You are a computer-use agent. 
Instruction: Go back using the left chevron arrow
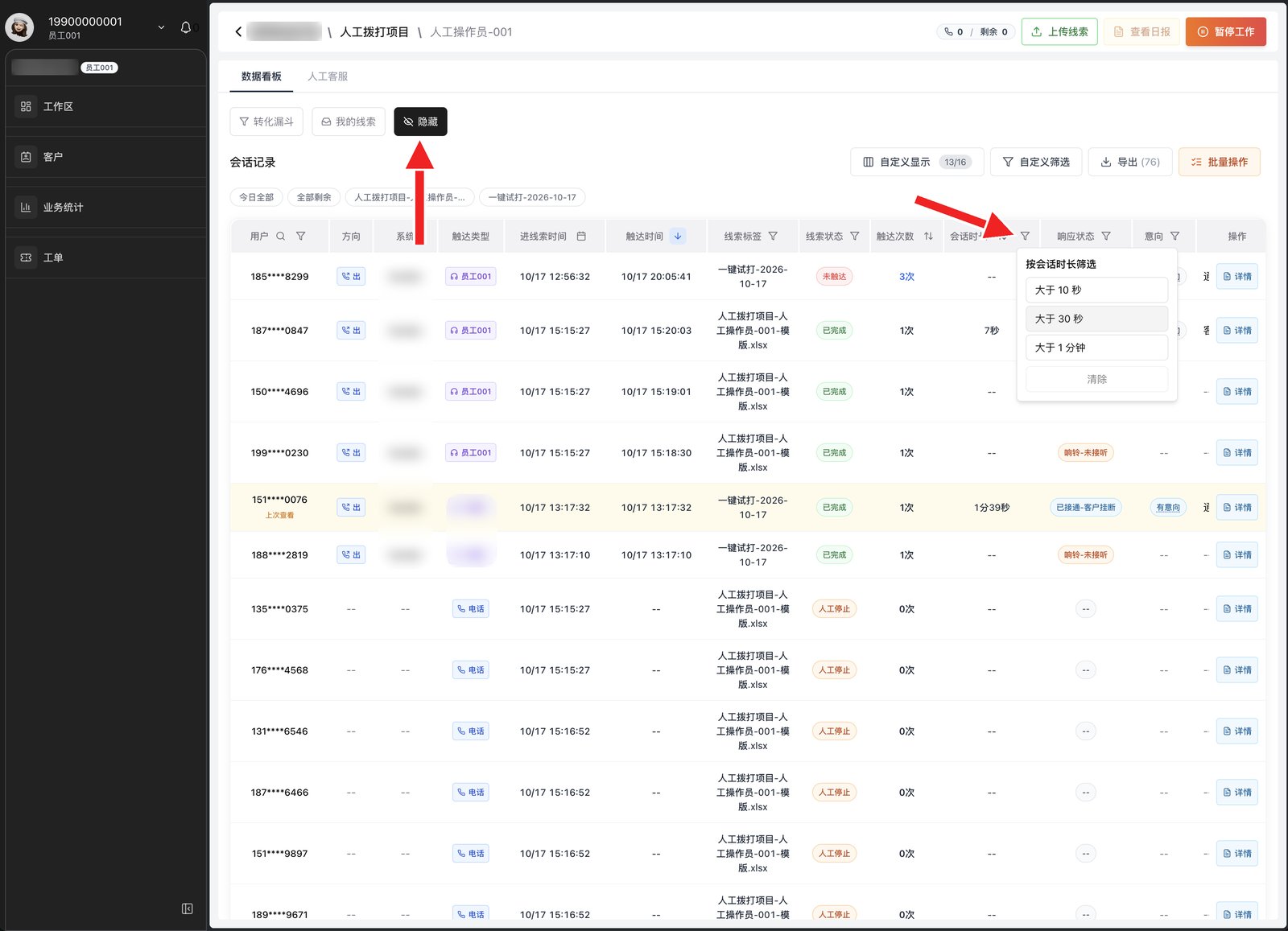tap(238, 32)
